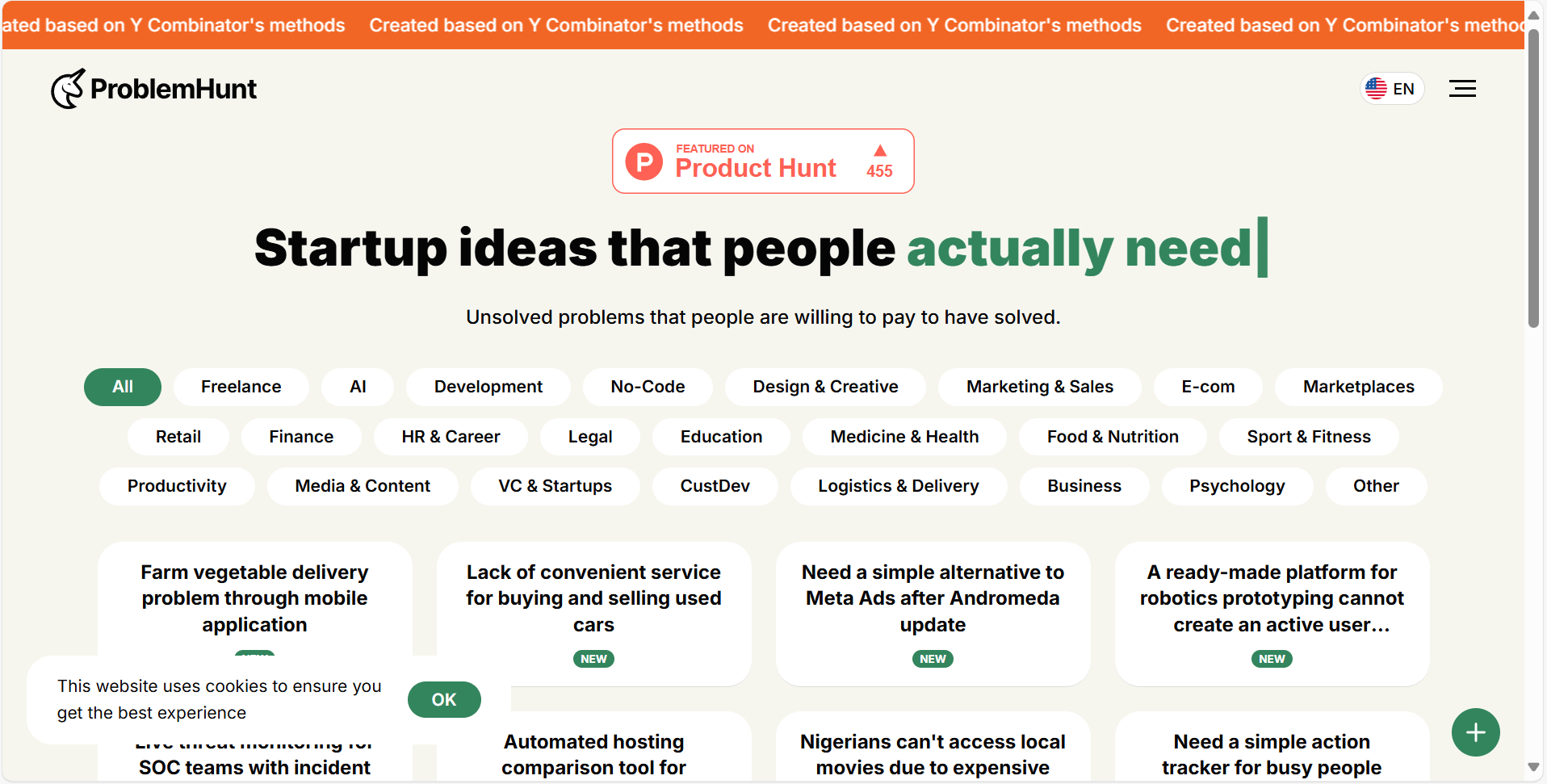Click the US flag icon

(1376, 89)
